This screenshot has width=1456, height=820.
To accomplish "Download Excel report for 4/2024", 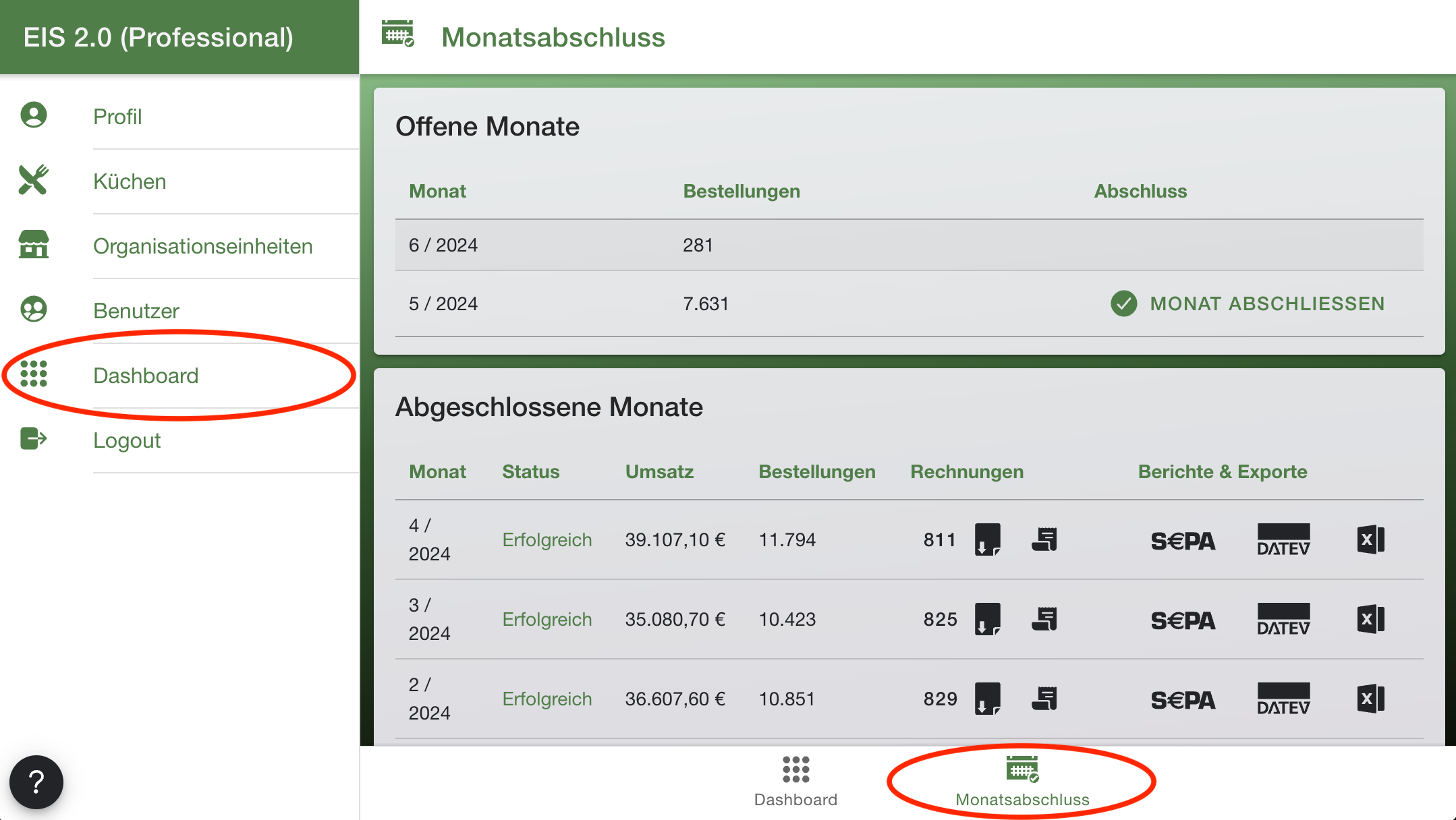I will [1370, 539].
